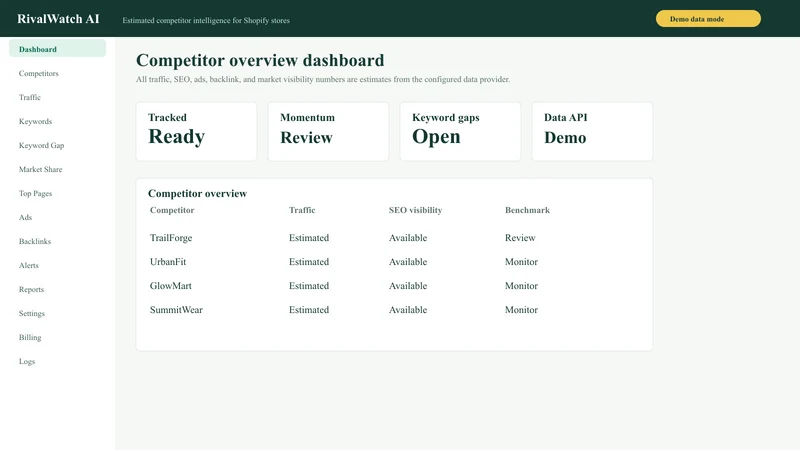Click SummitWear's Estimated traffic cell
Screen dimensions: 800x450
309,310
